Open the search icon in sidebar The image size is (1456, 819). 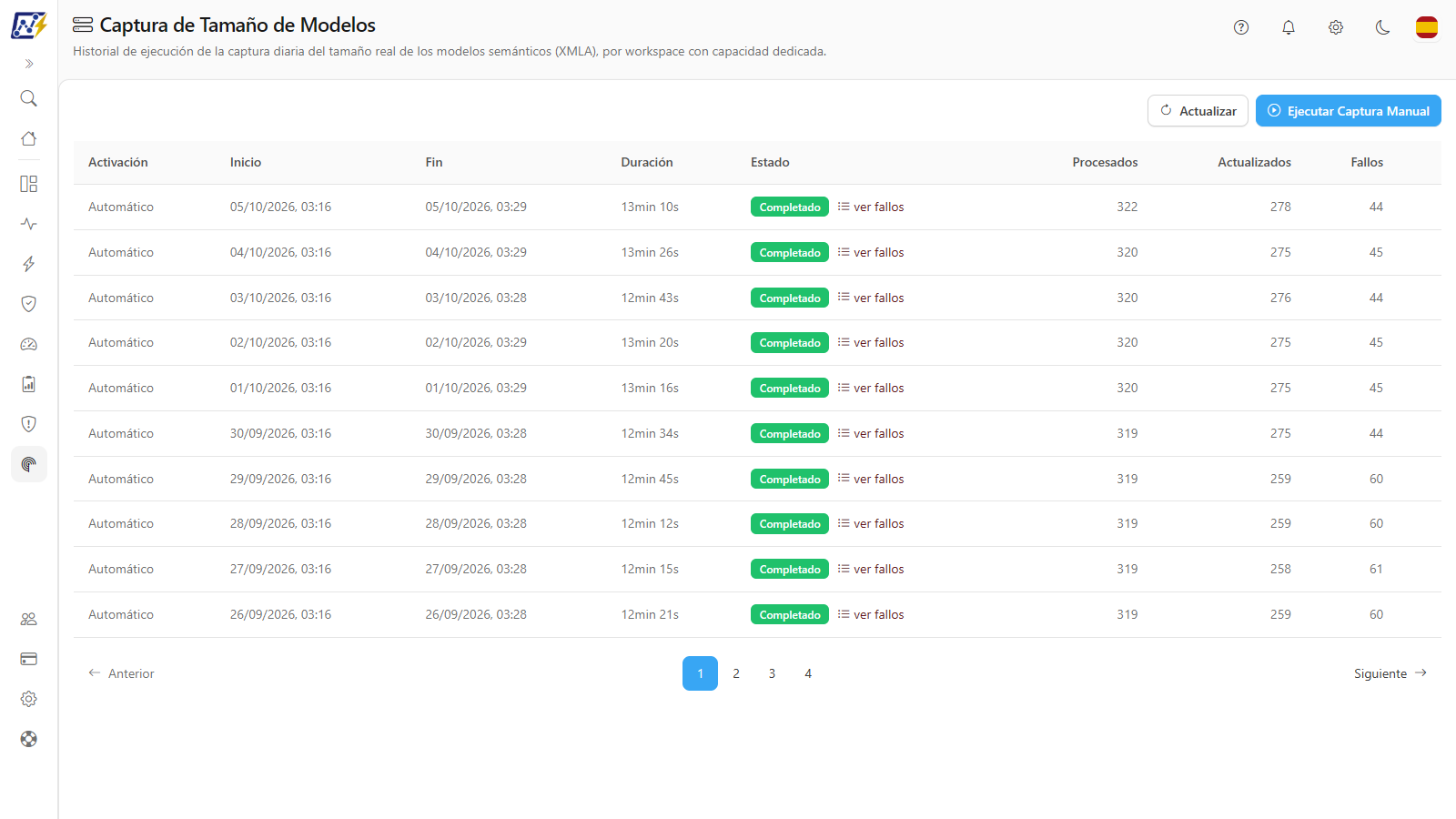pos(29,98)
